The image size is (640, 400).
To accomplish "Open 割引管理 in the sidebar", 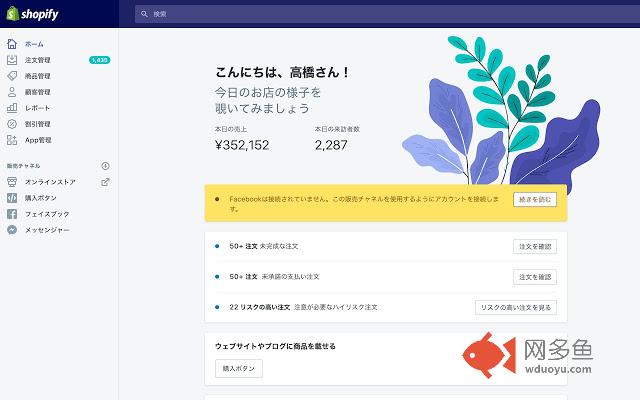I will [x=38, y=124].
